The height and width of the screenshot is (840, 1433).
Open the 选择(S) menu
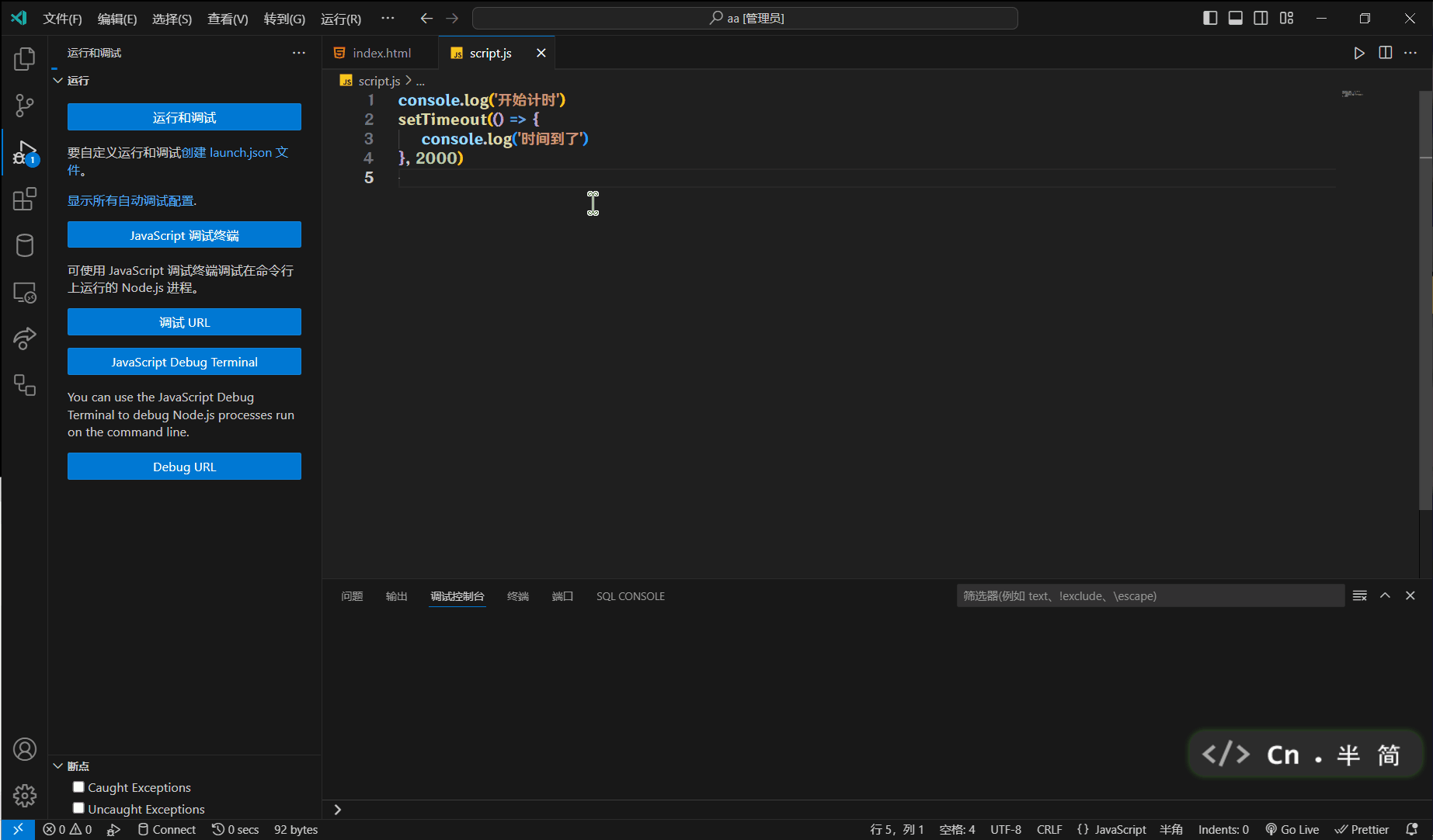pyautogui.click(x=172, y=19)
